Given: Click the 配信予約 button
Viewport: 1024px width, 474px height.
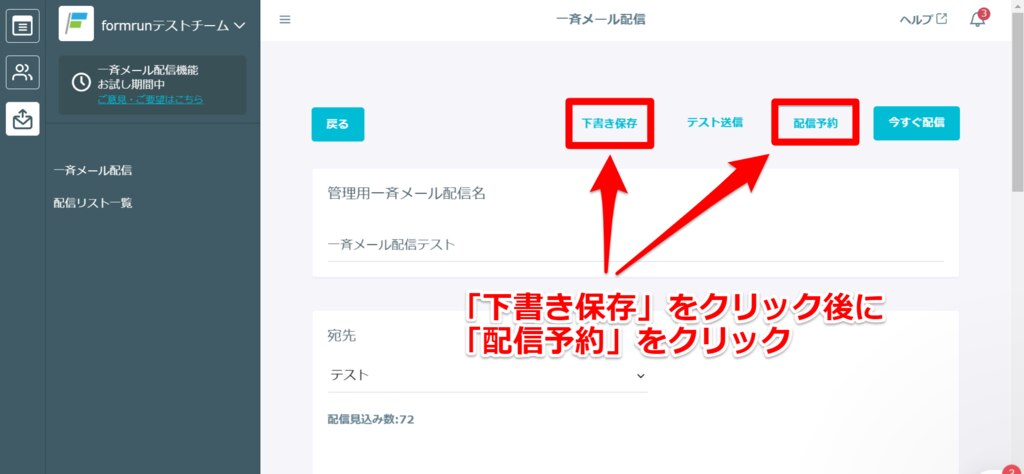Looking at the screenshot, I should (x=815, y=123).
